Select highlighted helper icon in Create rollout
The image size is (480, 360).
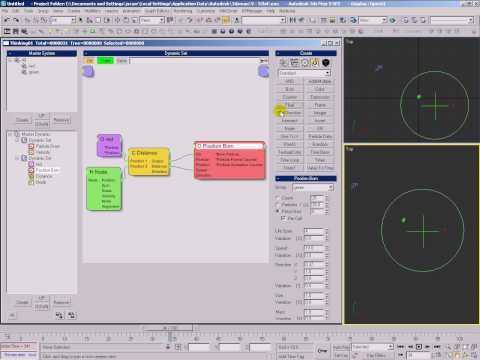315,63
